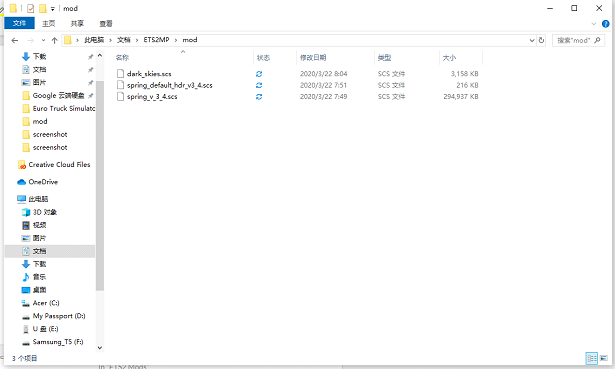Screen dimensions: 615x369
Task: Switch to details view layout icon
Action: [591, 358]
